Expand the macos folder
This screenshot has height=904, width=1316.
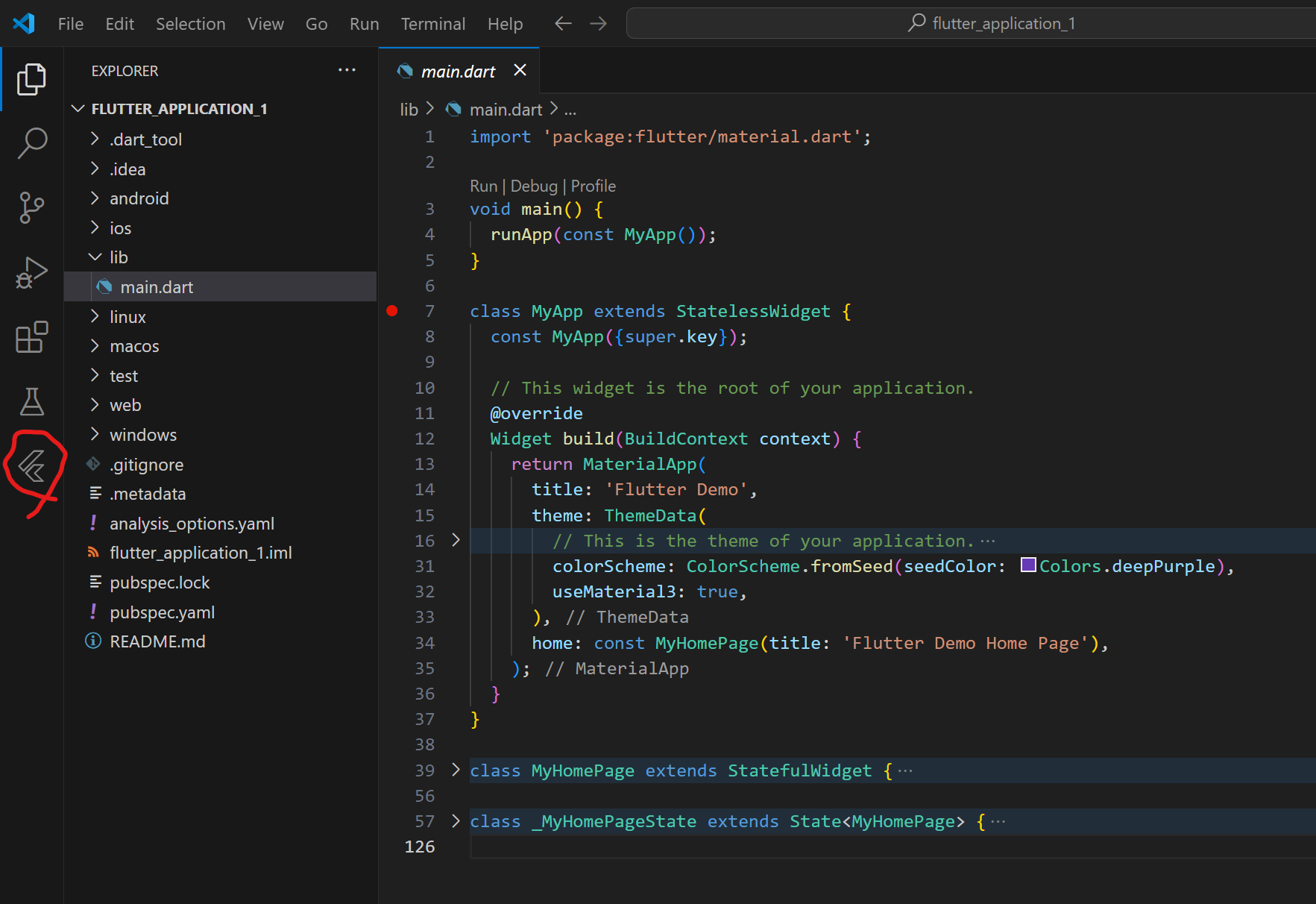pyautogui.click(x=221, y=346)
